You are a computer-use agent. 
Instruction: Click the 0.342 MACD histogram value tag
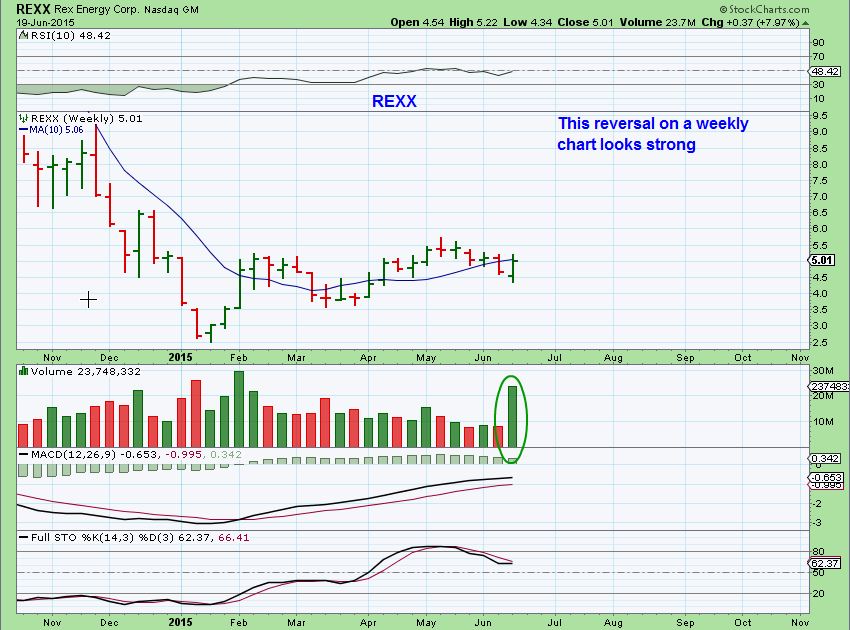[825, 458]
